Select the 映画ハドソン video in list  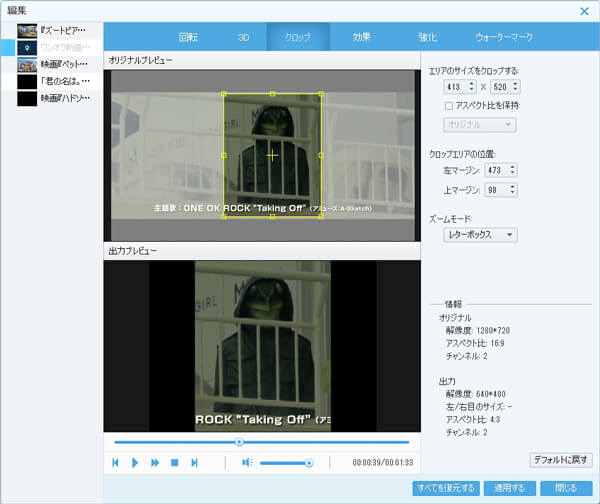[x=52, y=98]
